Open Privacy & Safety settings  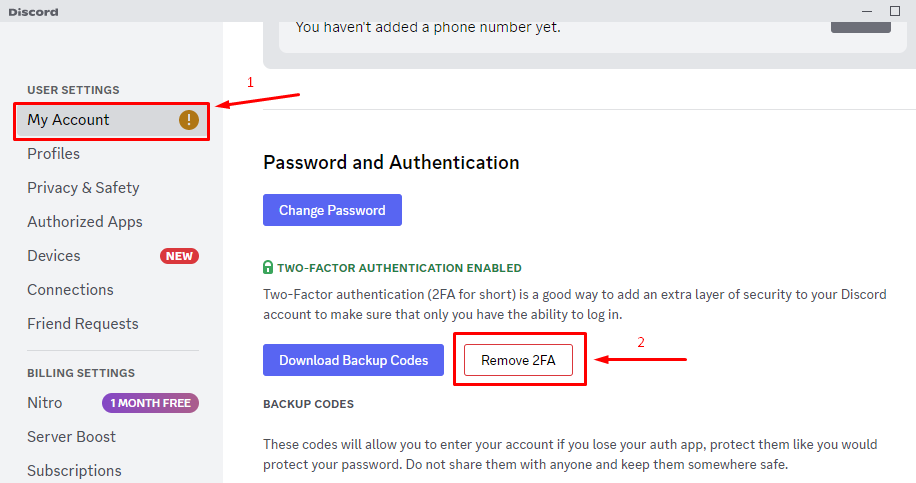point(112,187)
